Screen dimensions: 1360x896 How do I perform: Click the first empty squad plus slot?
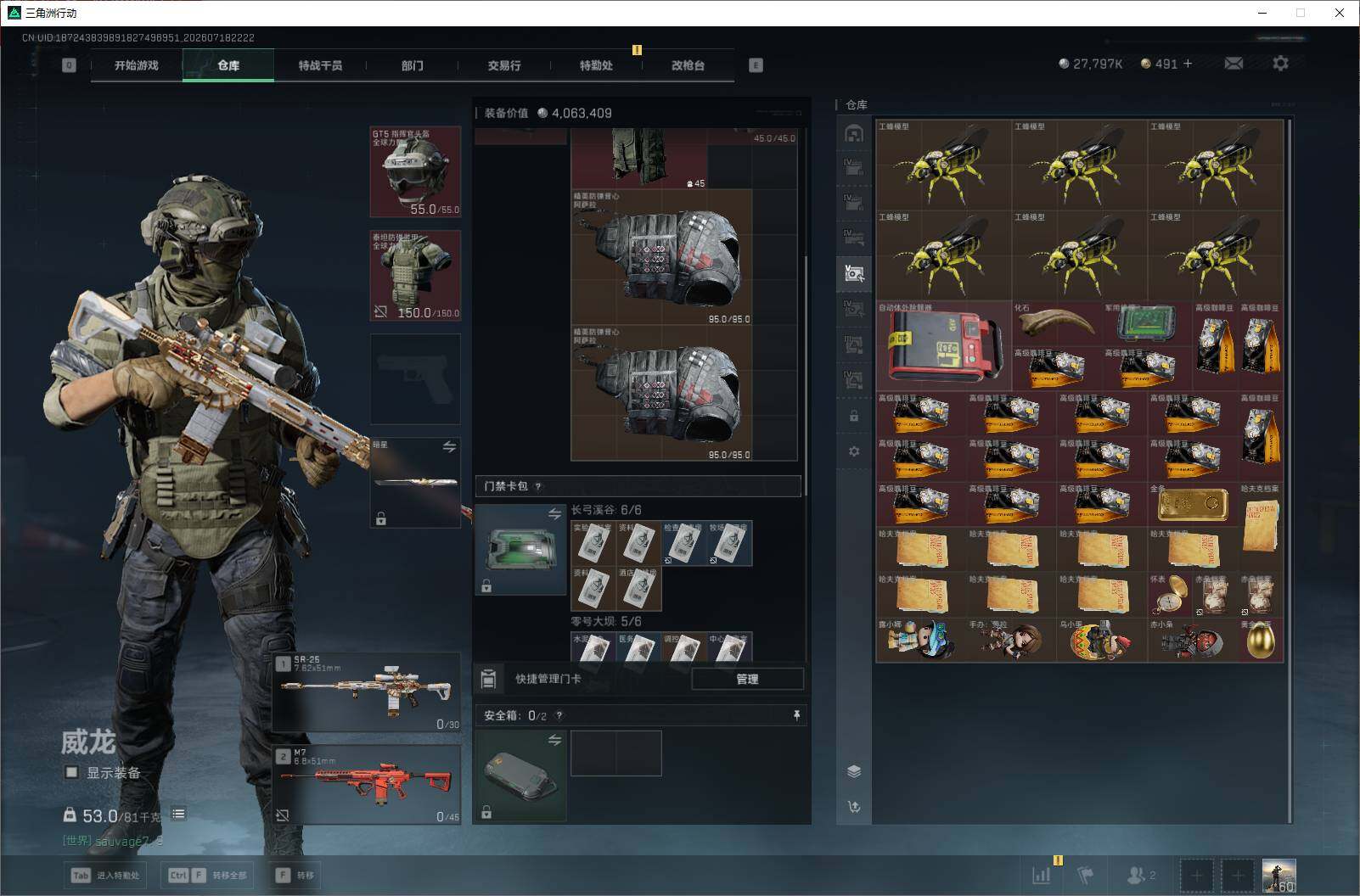tap(1196, 875)
